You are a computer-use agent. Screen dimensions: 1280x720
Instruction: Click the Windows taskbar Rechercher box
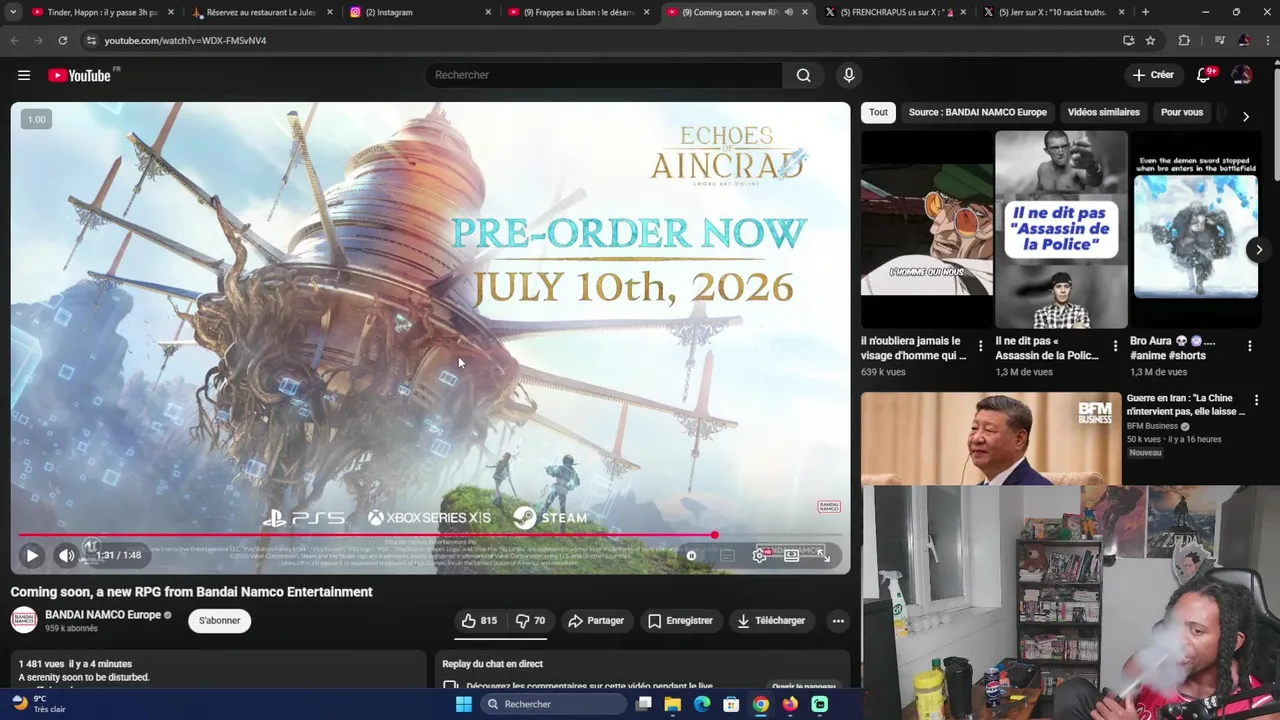553,704
